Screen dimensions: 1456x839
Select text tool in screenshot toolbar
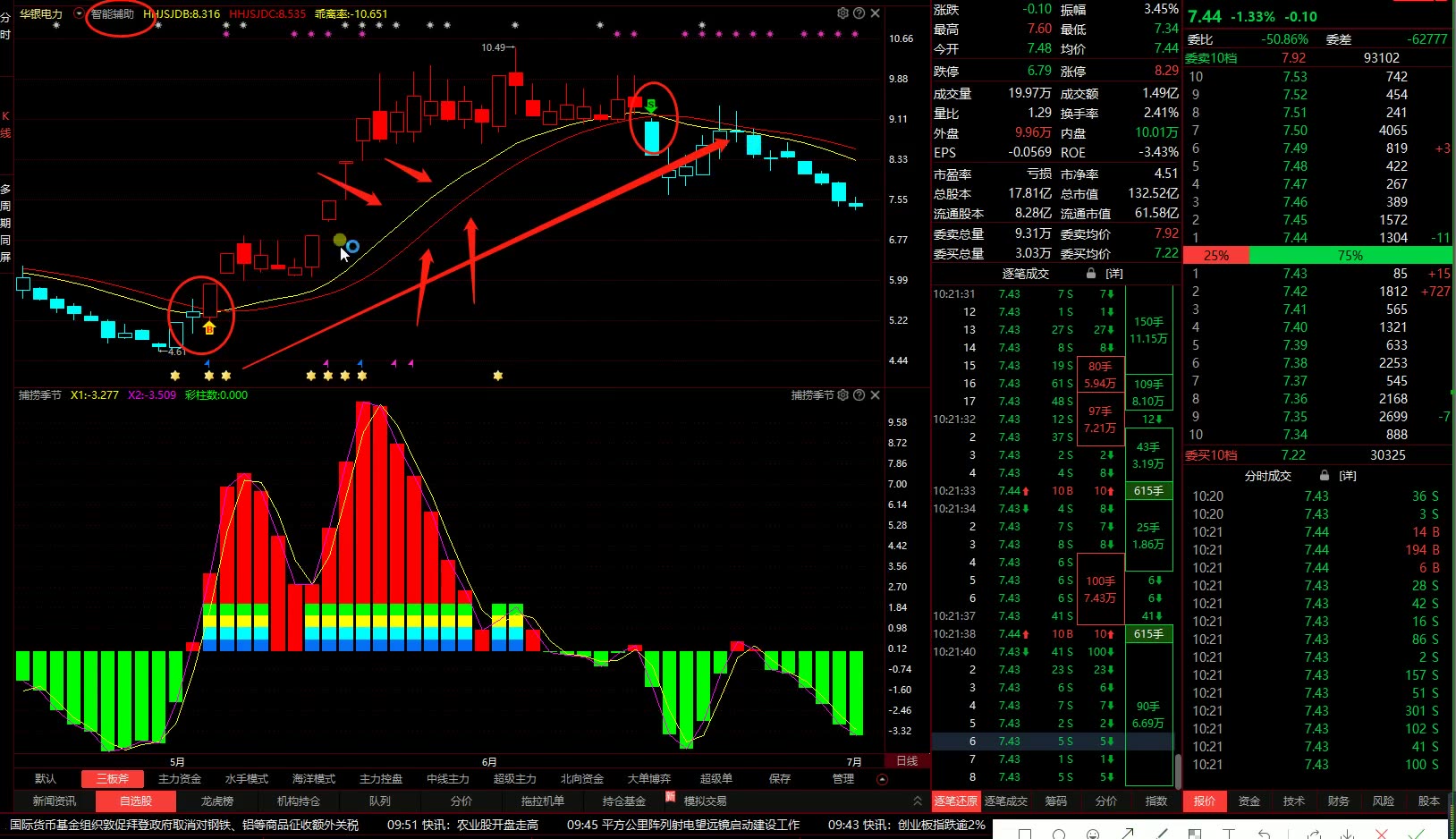tap(1229, 834)
